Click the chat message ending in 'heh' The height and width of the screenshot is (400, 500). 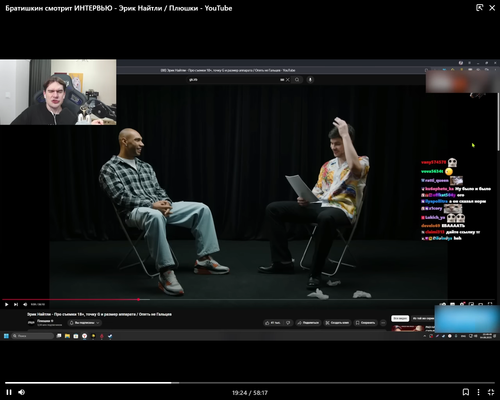(x=441, y=238)
